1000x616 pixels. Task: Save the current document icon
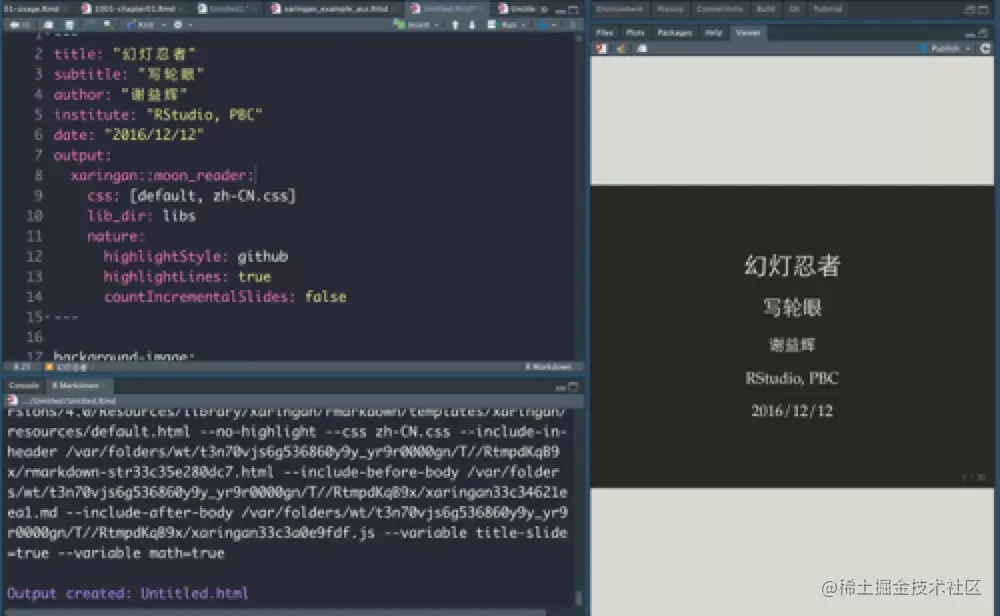pos(70,25)
